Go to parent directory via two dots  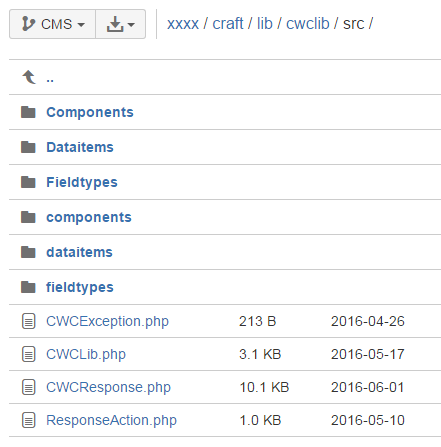tap(50, 80)
